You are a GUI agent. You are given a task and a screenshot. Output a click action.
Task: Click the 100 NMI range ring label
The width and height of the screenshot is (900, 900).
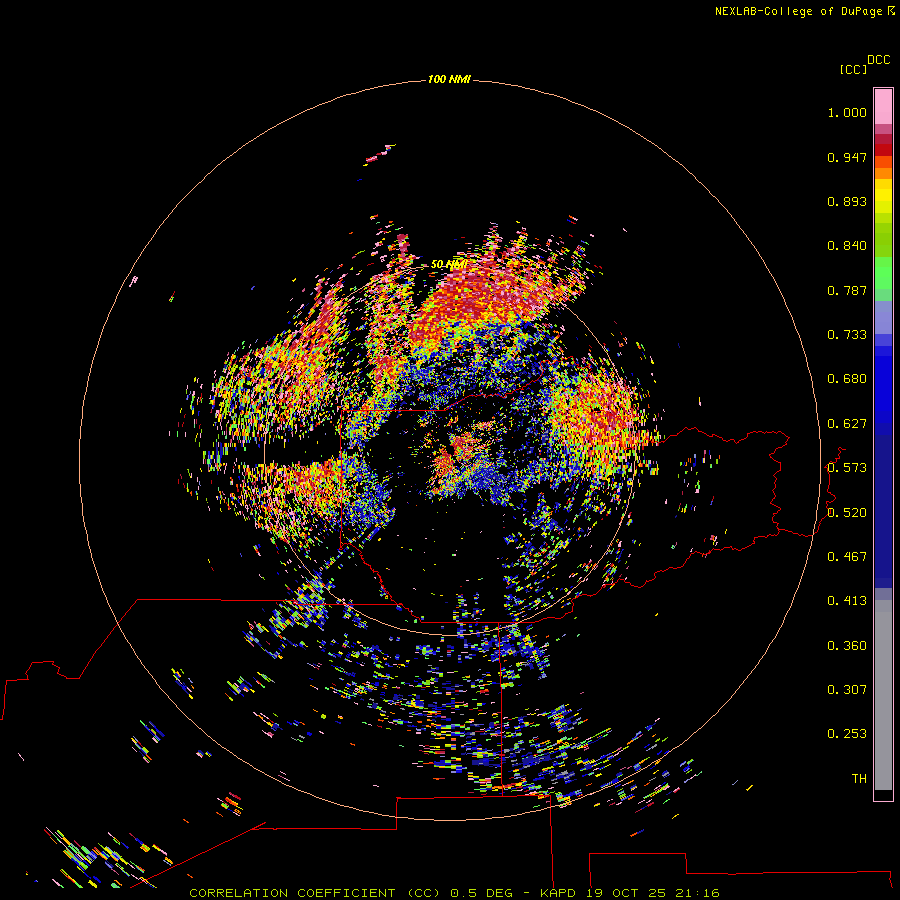449,79
